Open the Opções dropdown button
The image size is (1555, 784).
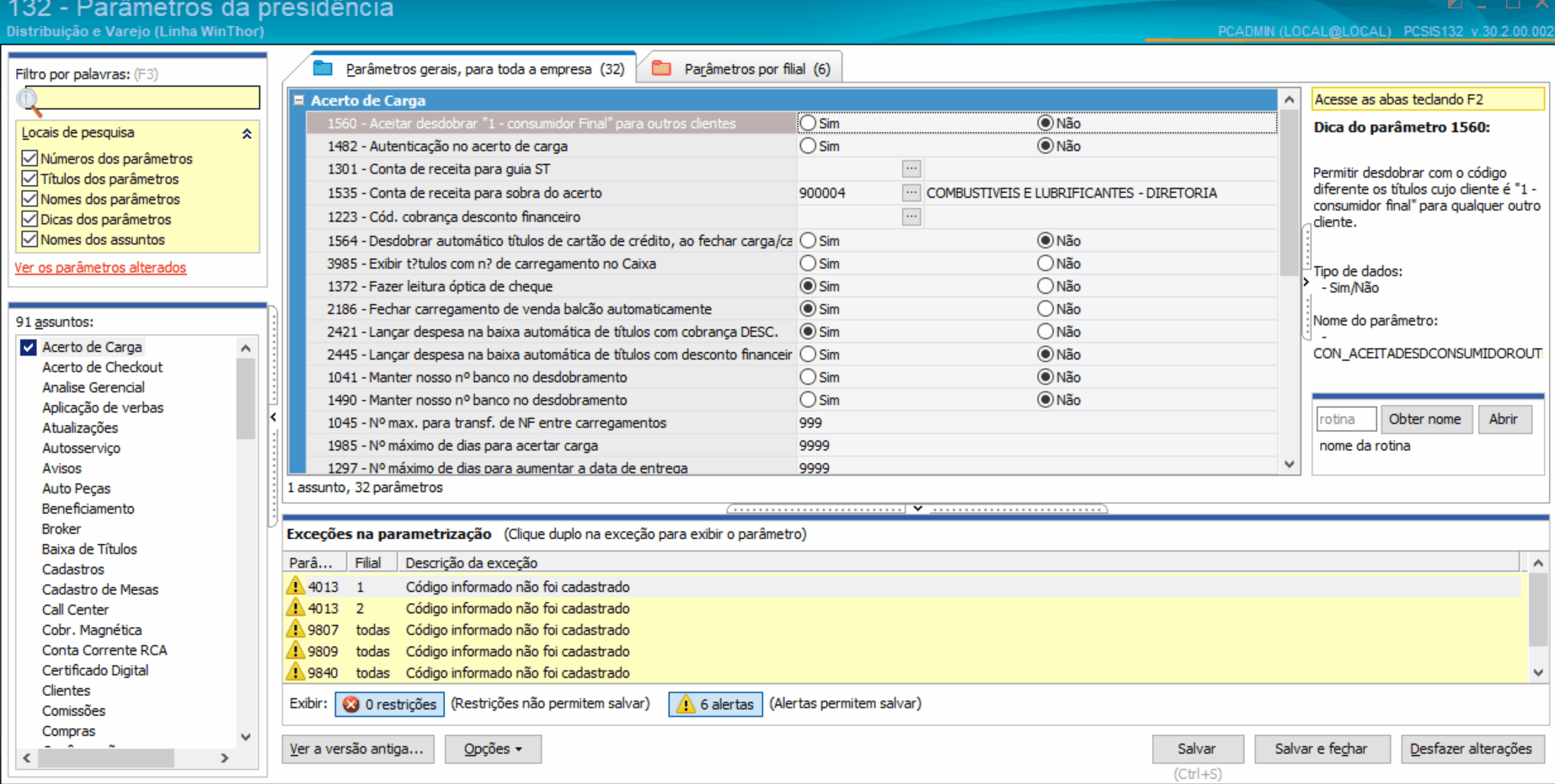point(493,749)
